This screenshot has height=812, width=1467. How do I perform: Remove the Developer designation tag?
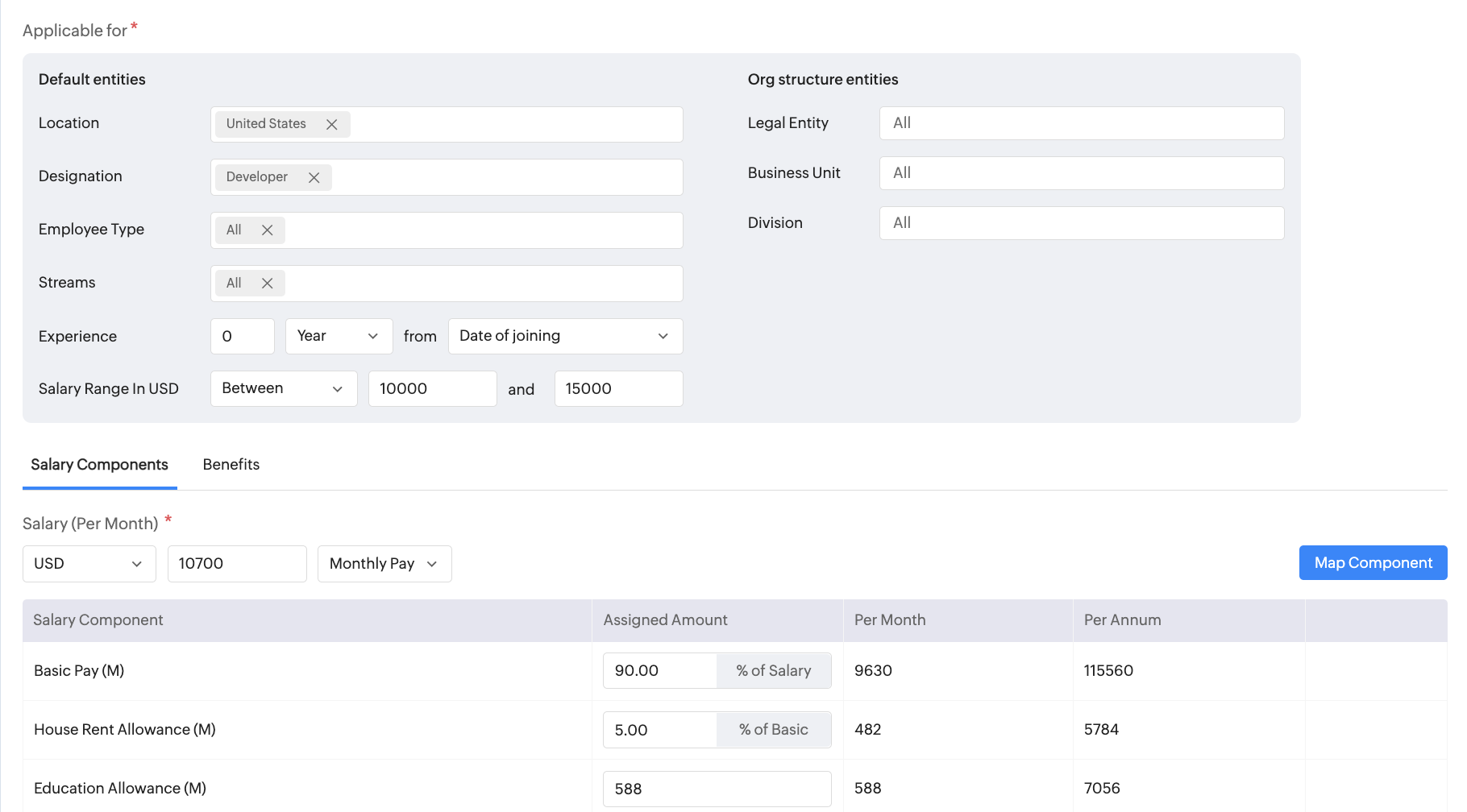point(314,178)
